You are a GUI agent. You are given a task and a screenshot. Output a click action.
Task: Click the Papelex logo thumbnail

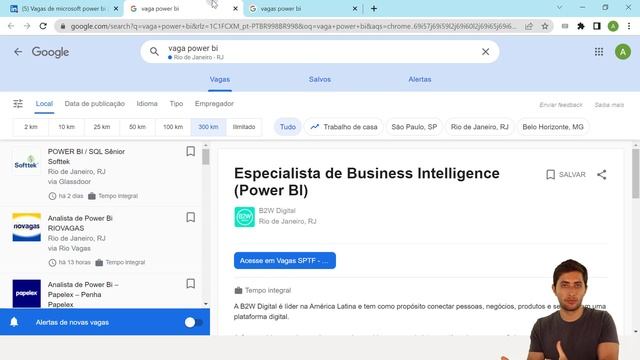pyautogui.click(x=27, y=293)
